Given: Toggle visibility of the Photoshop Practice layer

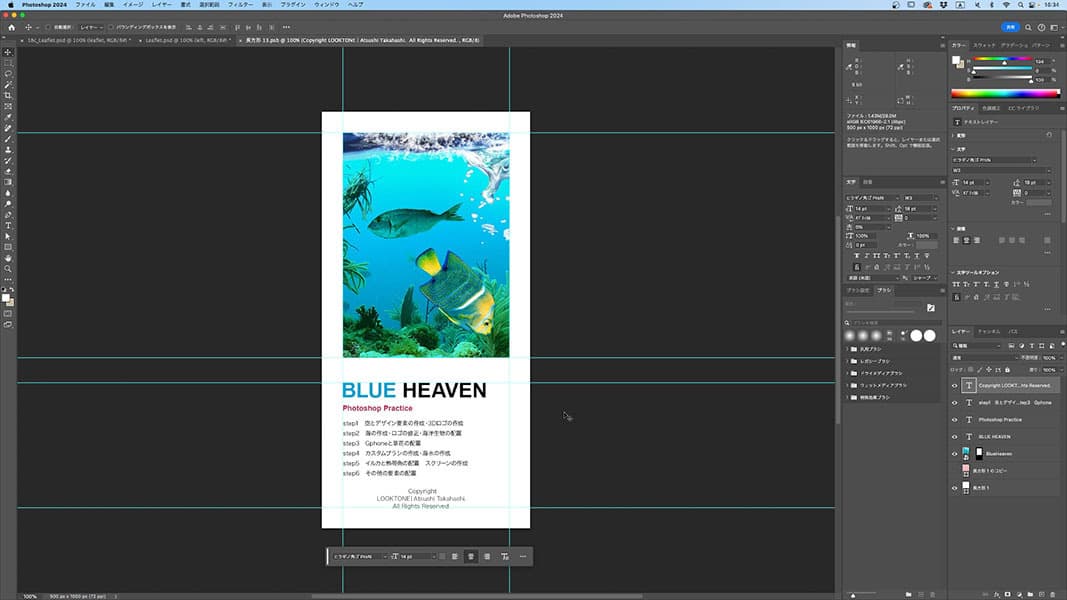Looking at the screenshot, I should pos(954,420).
